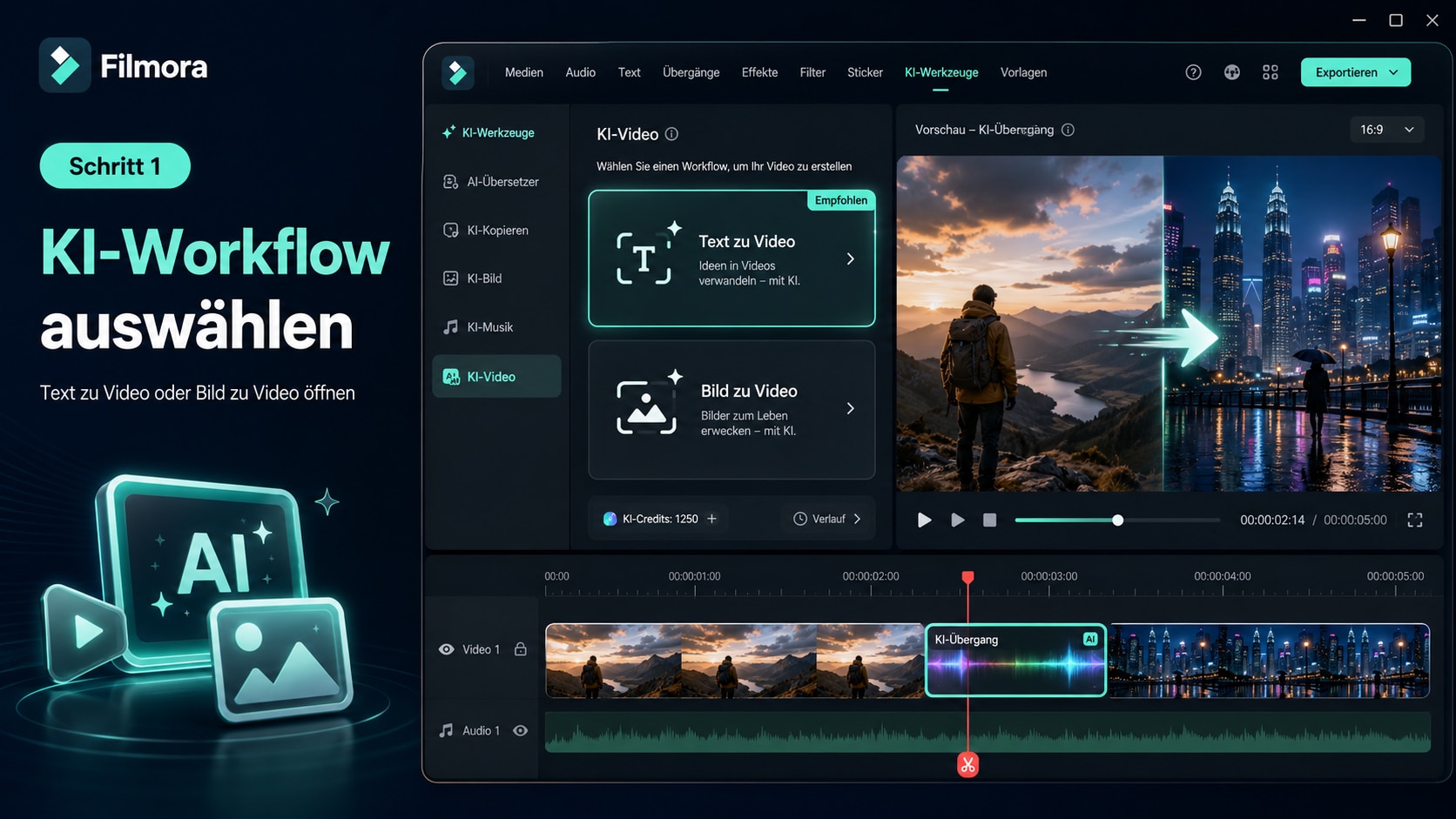Click the KI-Credits: 1250 label

[x=660, y=519]
